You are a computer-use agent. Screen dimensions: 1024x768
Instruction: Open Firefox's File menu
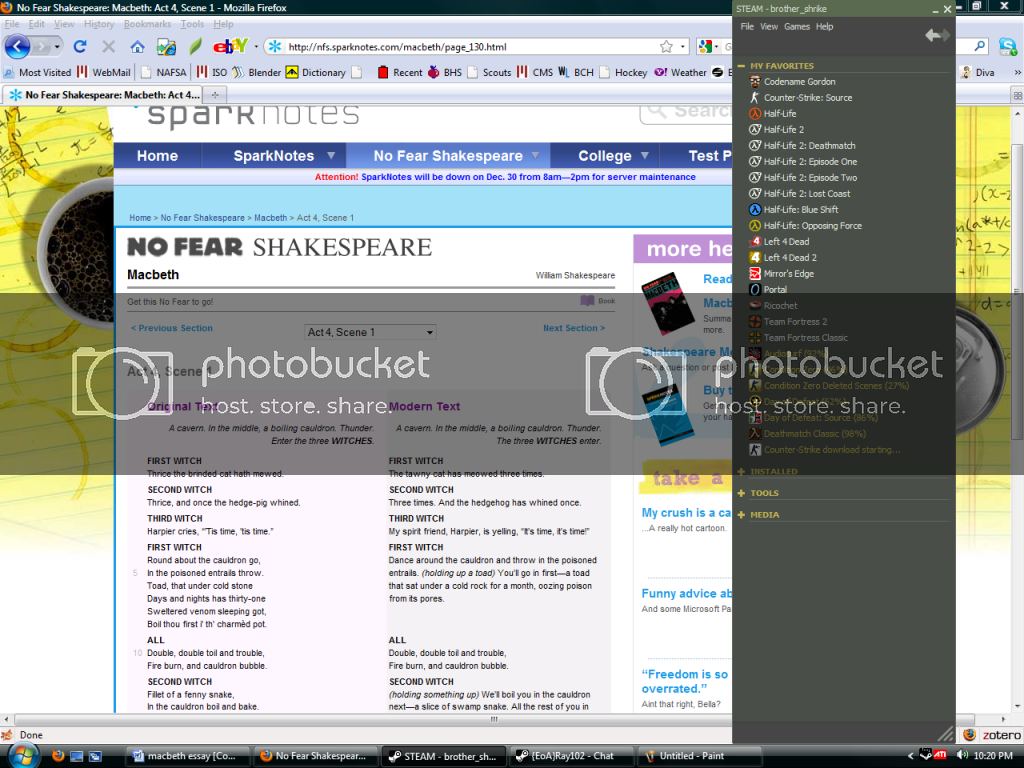pyautogui.click(x=12, y=24)
